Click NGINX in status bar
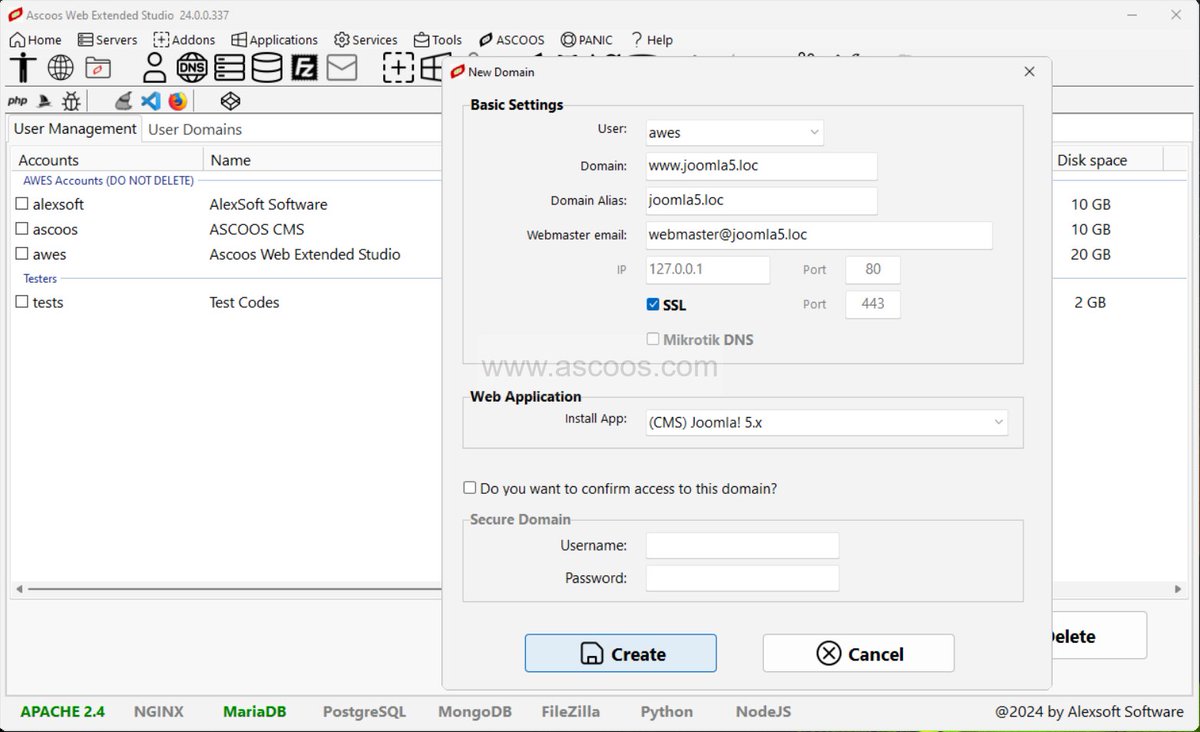1200x732 pixels. (x=159, y=711)
